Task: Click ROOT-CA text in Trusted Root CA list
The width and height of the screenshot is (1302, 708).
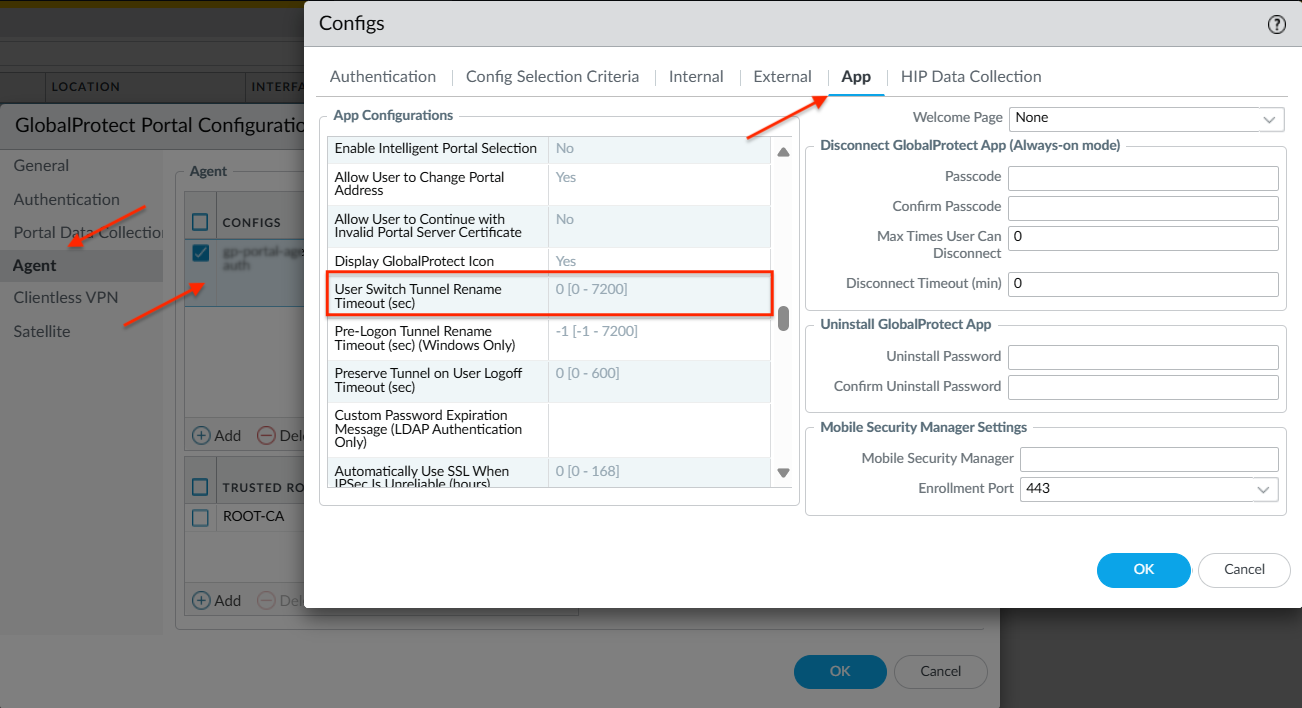Action: (253, 517)
